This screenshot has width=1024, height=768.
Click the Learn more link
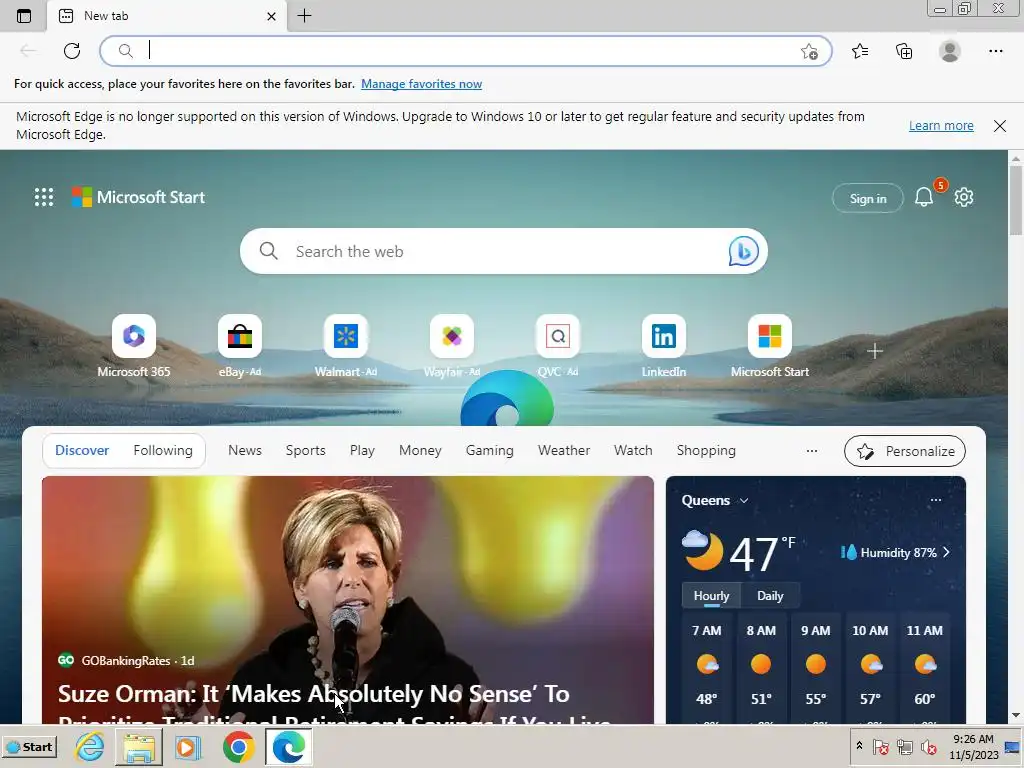tap(941, 125)
